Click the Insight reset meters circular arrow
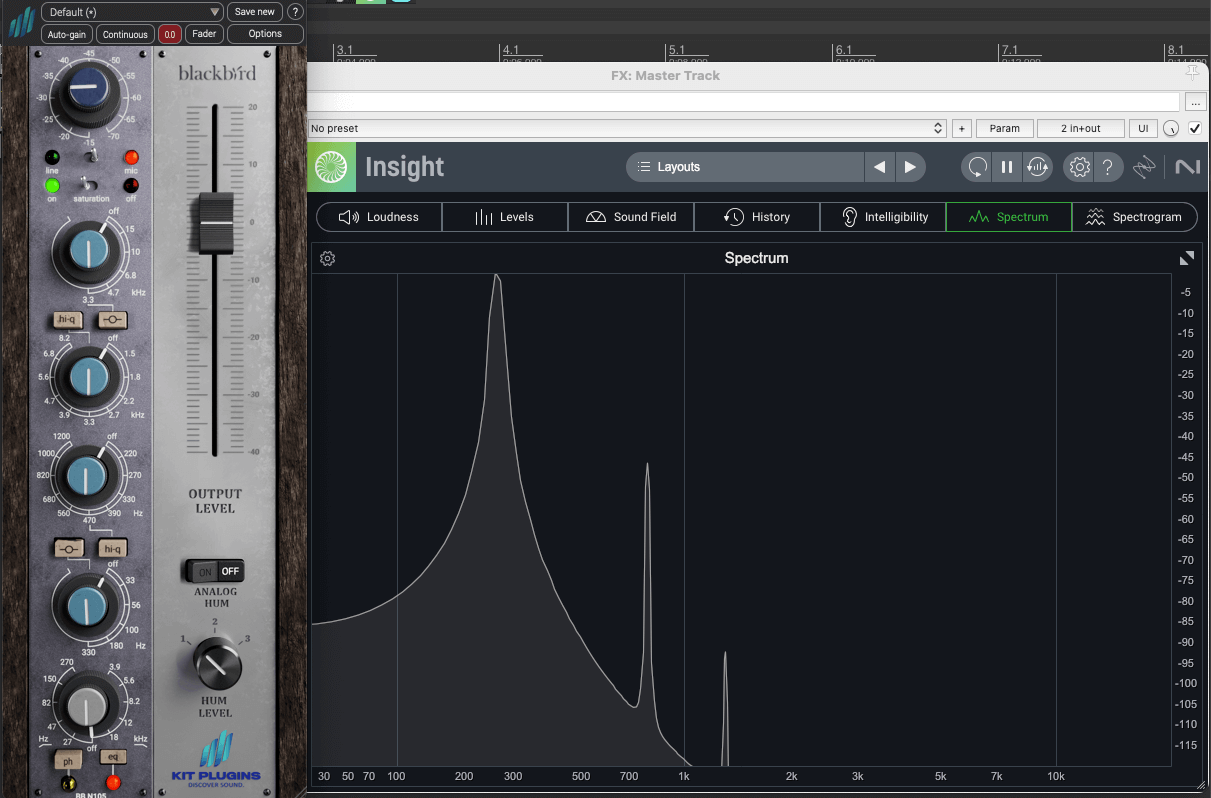 (977, 167)
